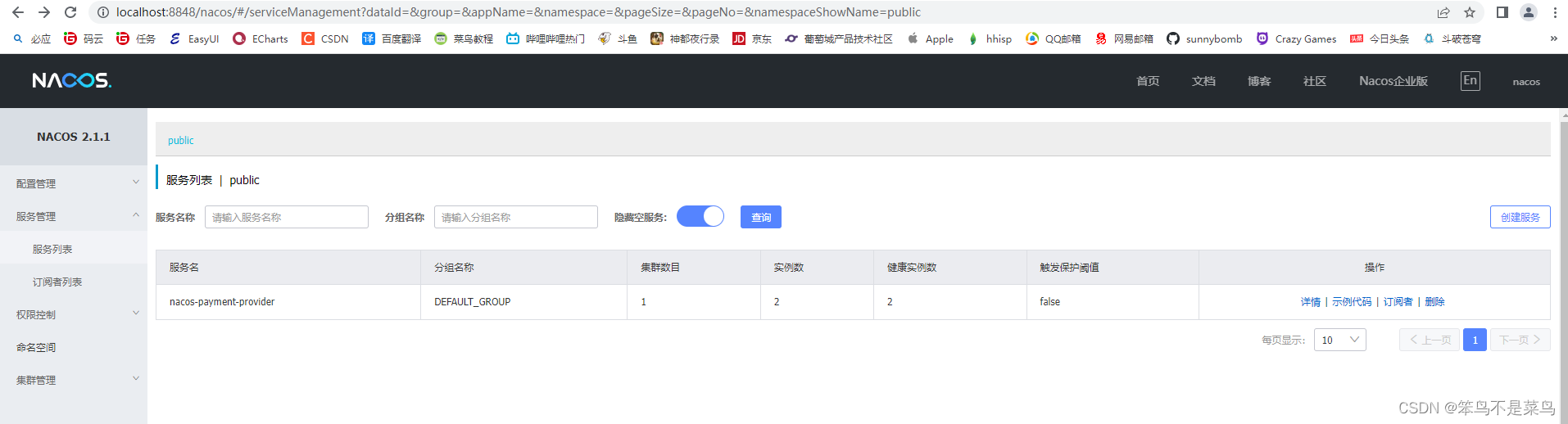Open 订阅者 for nacos-payment-provider
This screenshot has height=424, width=1568.
(1398, 302)
